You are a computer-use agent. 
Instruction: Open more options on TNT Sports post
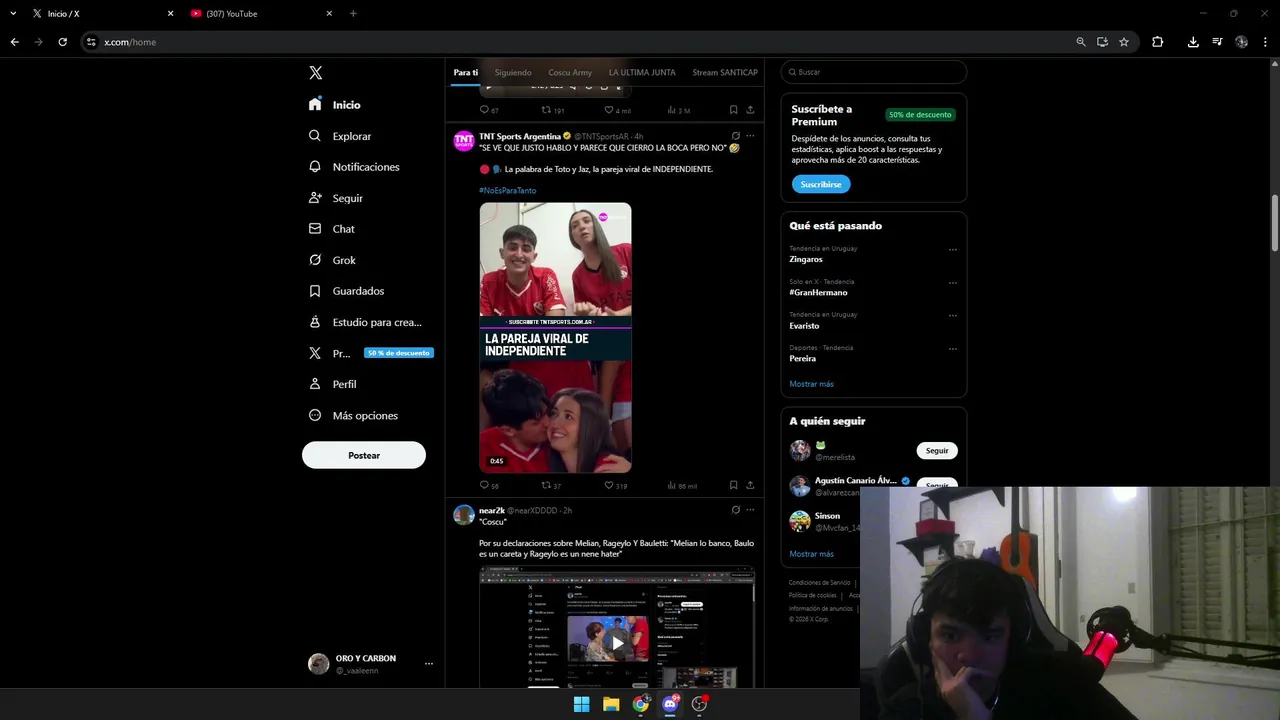pyautogui.click(x=750, y=136)
